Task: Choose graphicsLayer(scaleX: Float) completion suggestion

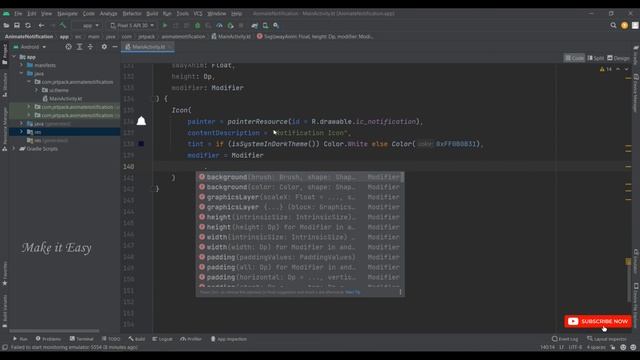Action: click(x=300, y=197)
